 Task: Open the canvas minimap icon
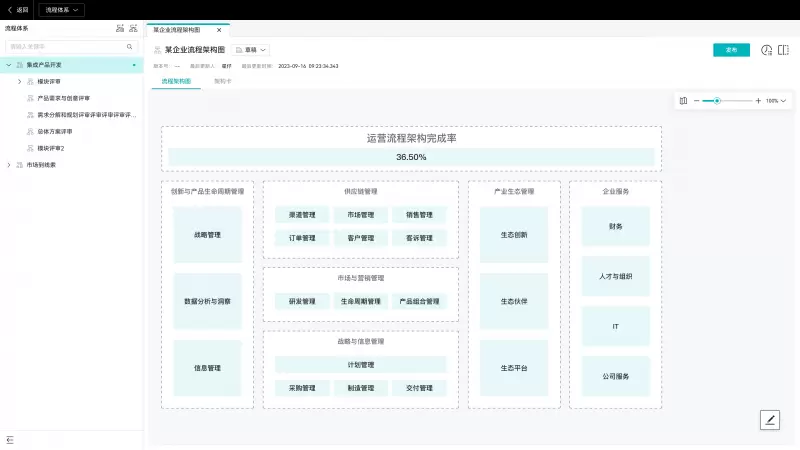tap(683, 101)
